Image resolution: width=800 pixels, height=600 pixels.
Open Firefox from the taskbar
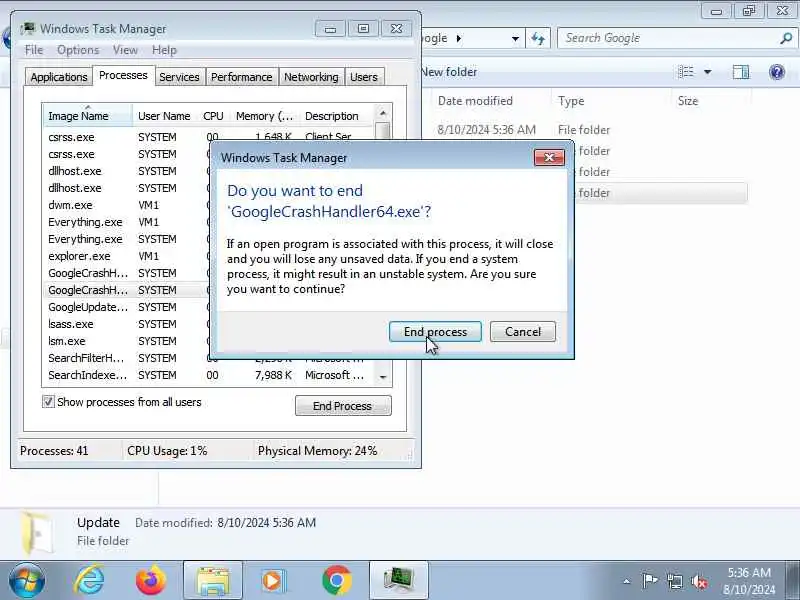pos(151,580)
